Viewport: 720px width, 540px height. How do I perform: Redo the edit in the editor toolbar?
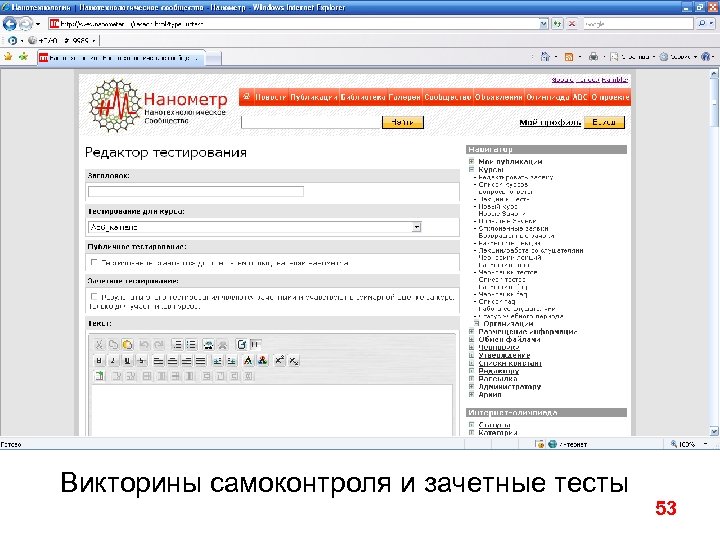(x=159, y=344)
